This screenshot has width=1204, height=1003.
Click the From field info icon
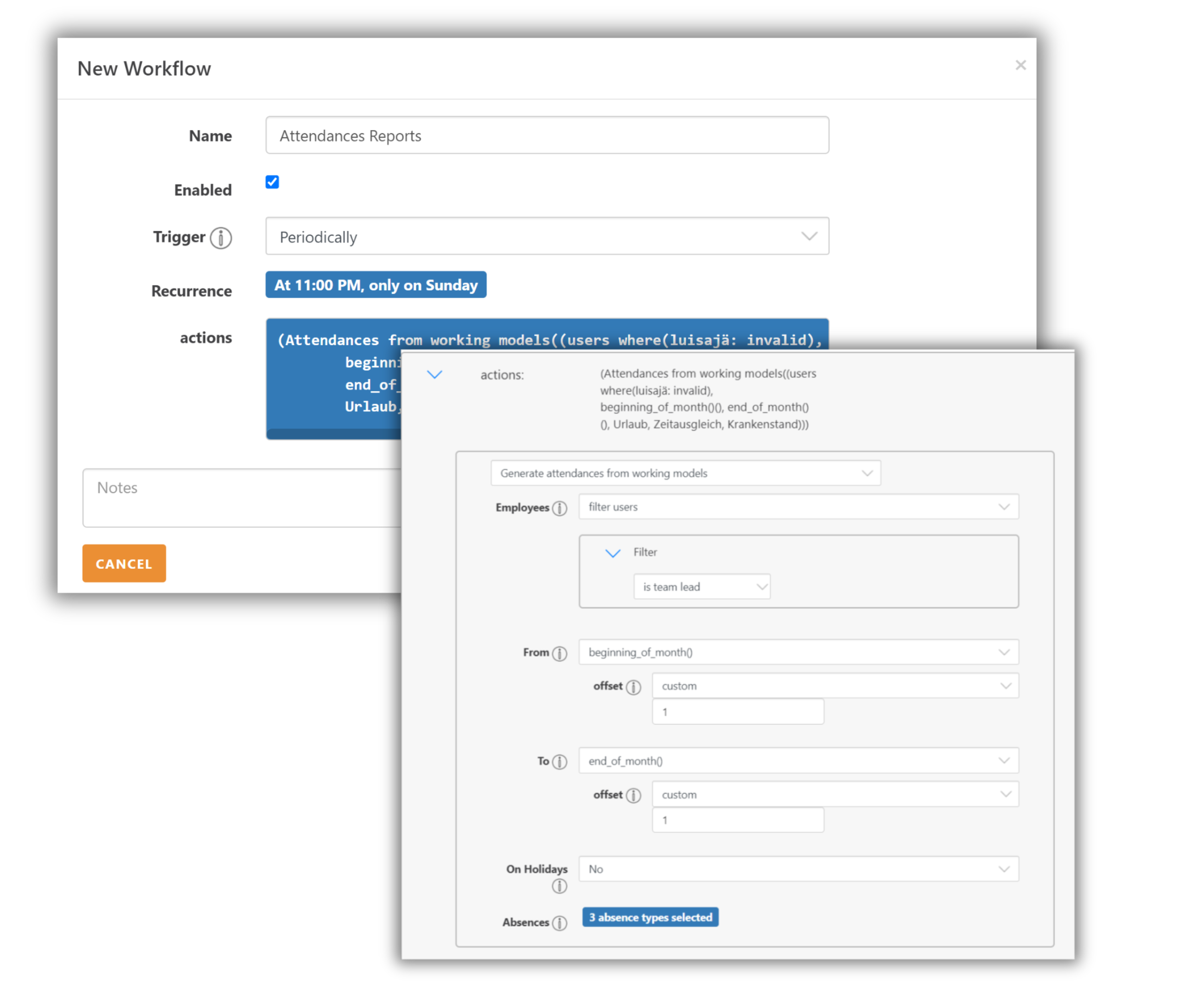(559, 653)
